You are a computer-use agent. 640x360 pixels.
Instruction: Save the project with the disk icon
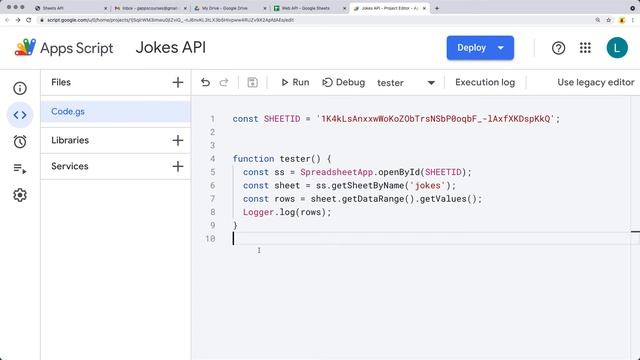coord(252,82)
